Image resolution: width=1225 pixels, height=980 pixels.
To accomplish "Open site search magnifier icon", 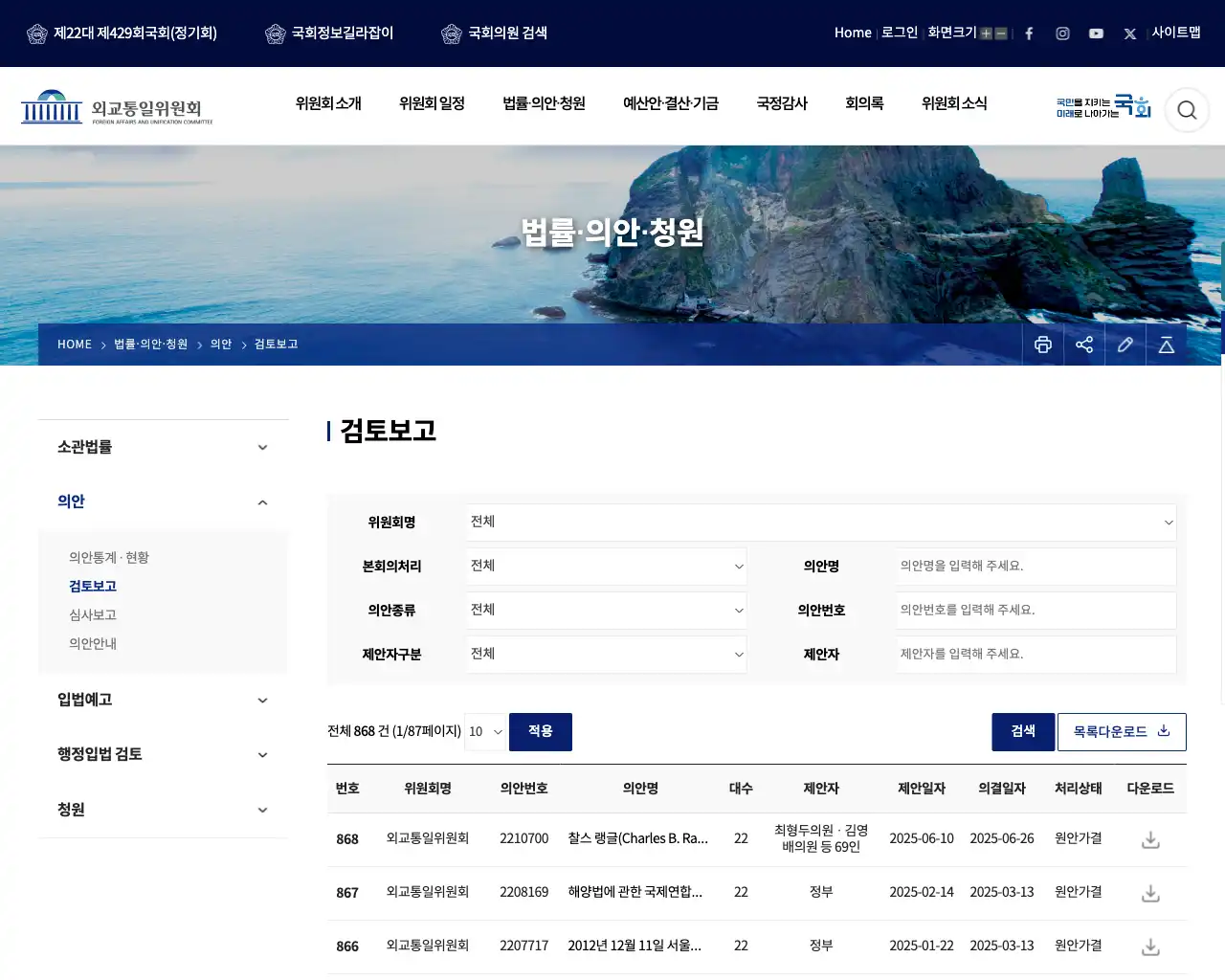I will click(x=1187, y=110).
